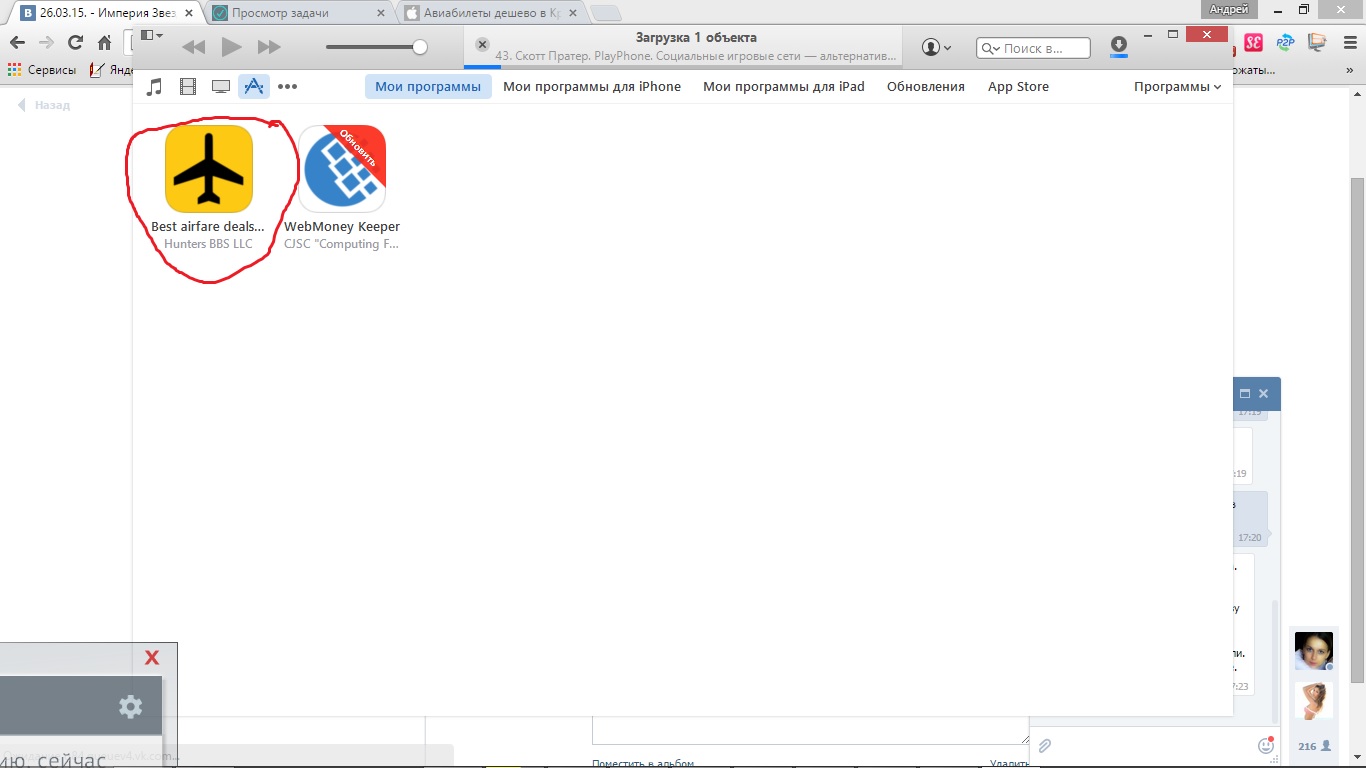This screenshot has height=768, width=1366.
Task: Close the Просмотр задачи Chrome tab
Action: tap(380, 13)
